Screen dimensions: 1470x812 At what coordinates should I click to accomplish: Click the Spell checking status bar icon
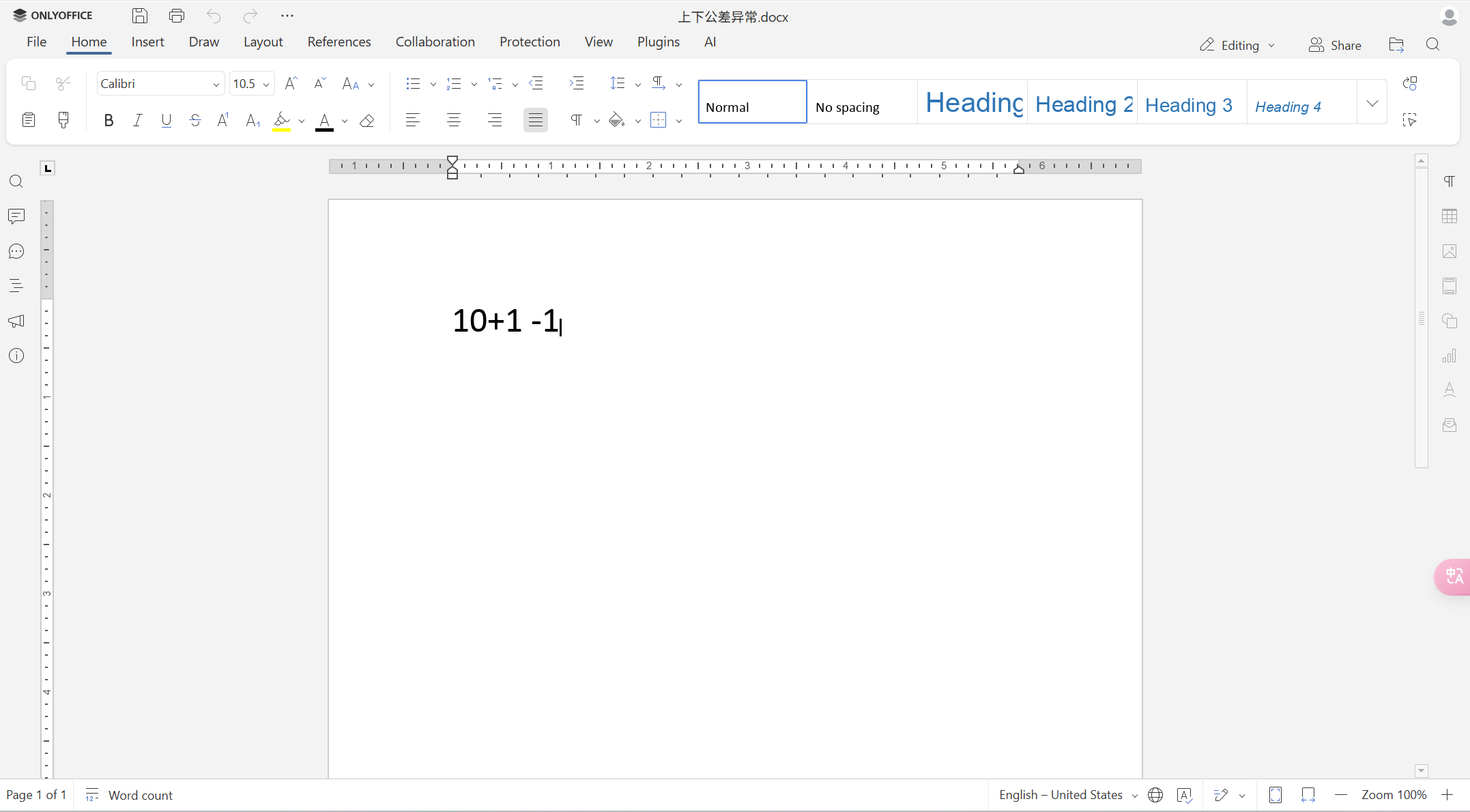tap(1184, 795)
